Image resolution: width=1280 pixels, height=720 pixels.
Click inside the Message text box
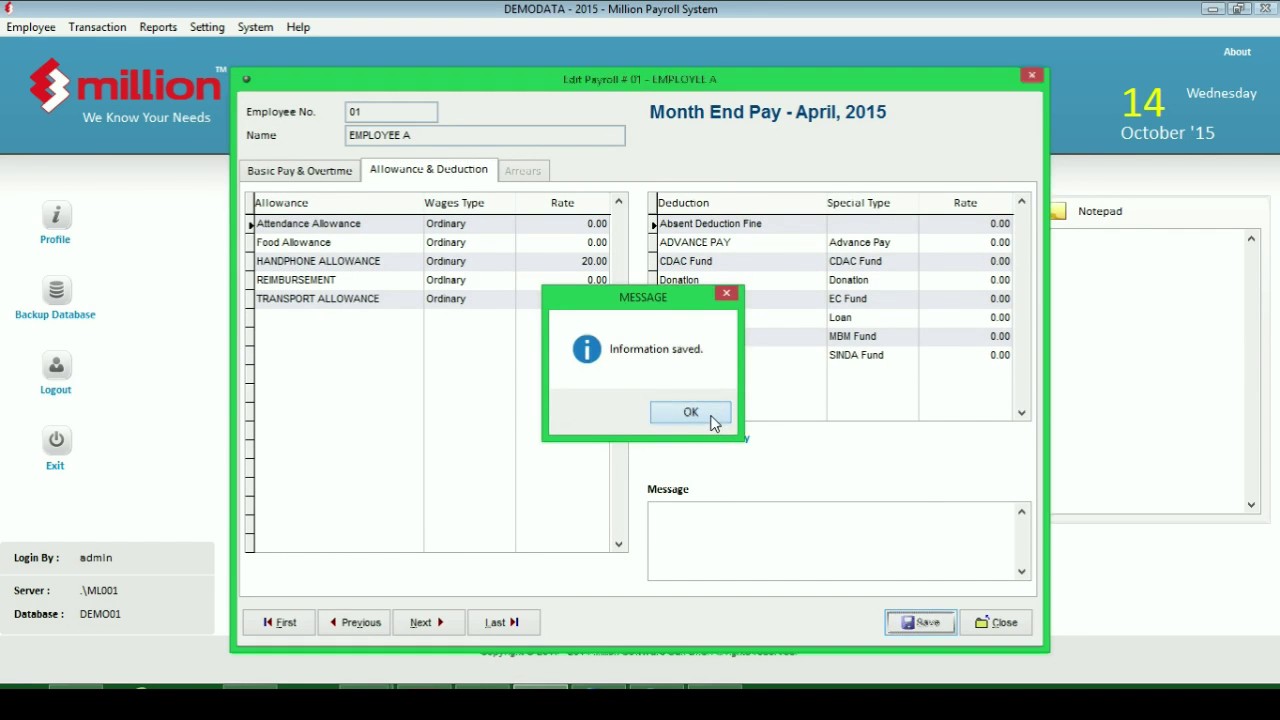(831, 541)
